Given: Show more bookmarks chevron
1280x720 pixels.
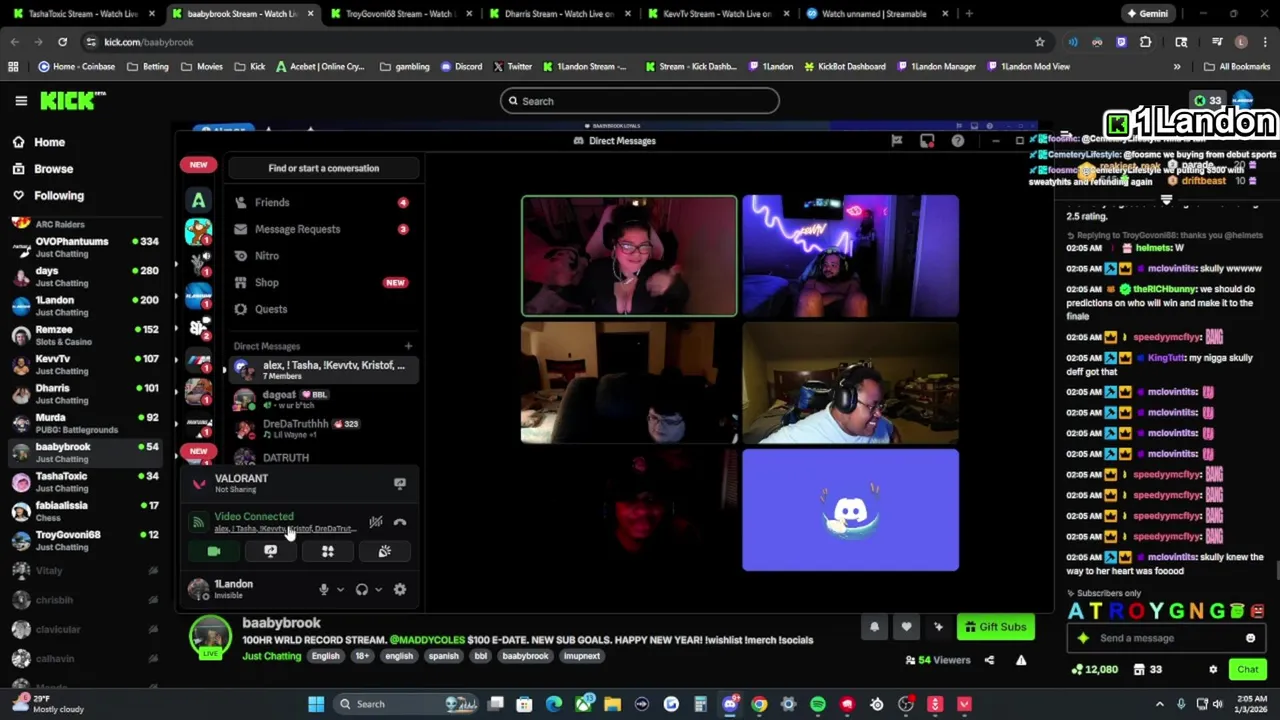Looking at the screenshot, I should click(x=1177, y=67).
